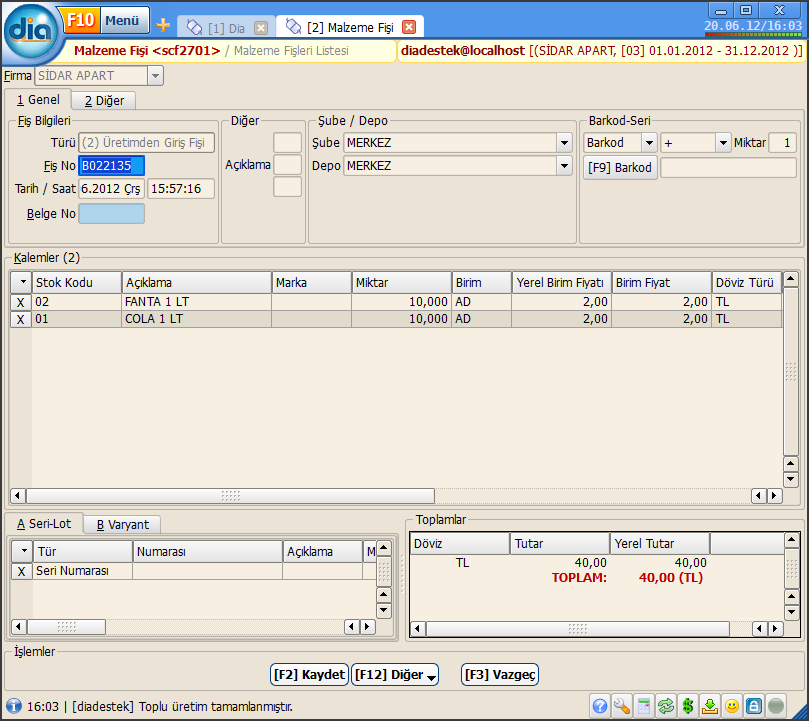Click the [F2] Kaydet button

click(x=309, y=675)
